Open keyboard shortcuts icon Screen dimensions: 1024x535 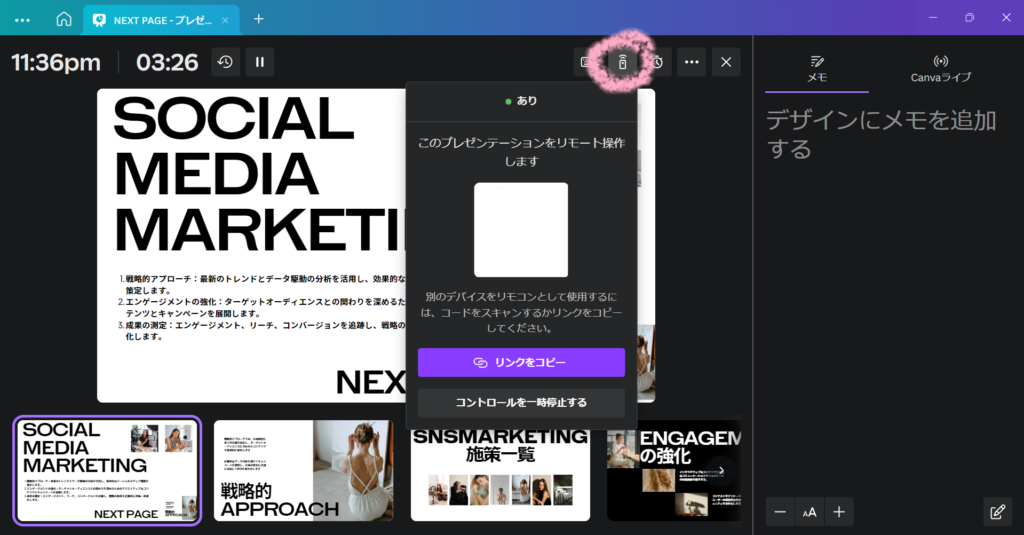click(x=587, y=62)
